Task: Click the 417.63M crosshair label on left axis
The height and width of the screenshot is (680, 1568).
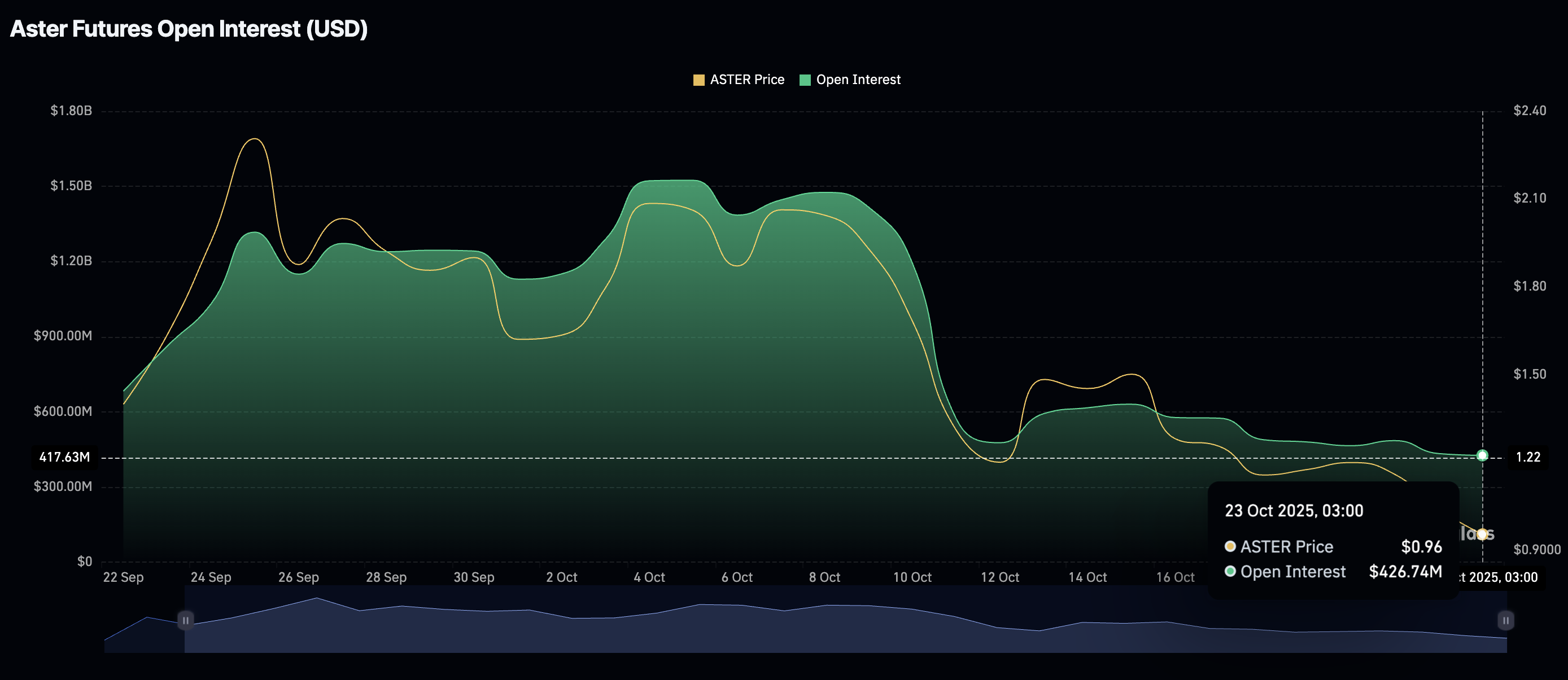Action: point(64,457)
